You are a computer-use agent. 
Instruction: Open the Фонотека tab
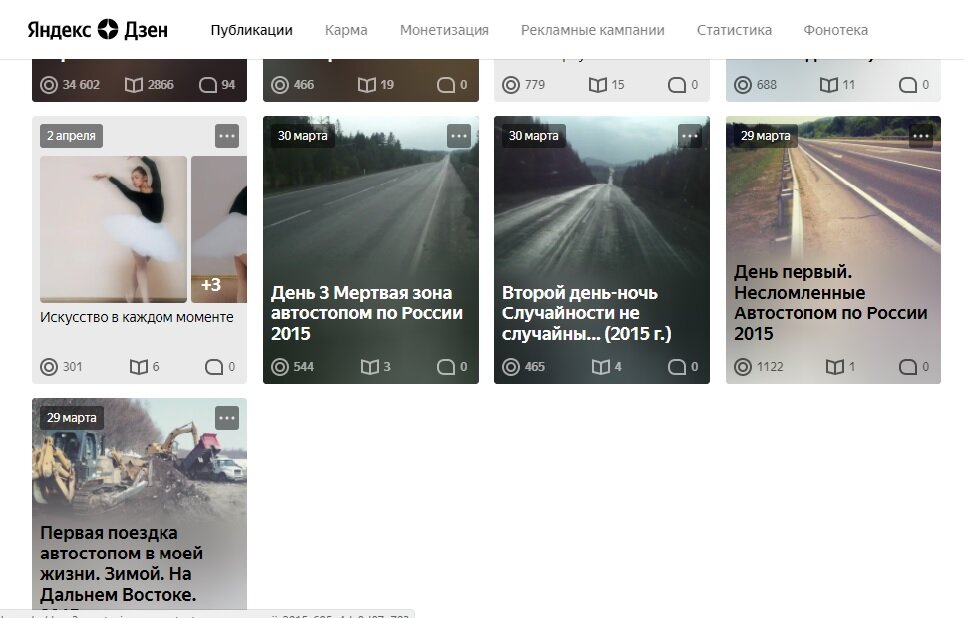pyautogui.click(x=836, y=30)
